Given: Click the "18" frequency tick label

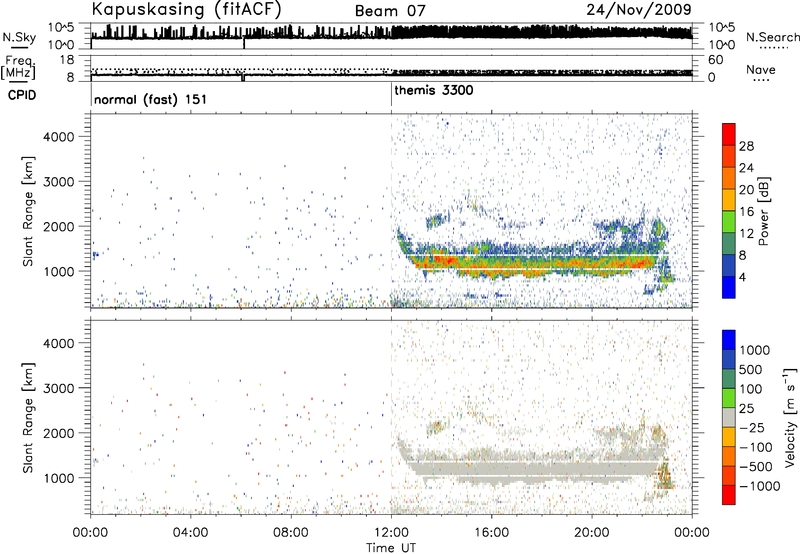Looking at the screenshot, I should (67, 60).
